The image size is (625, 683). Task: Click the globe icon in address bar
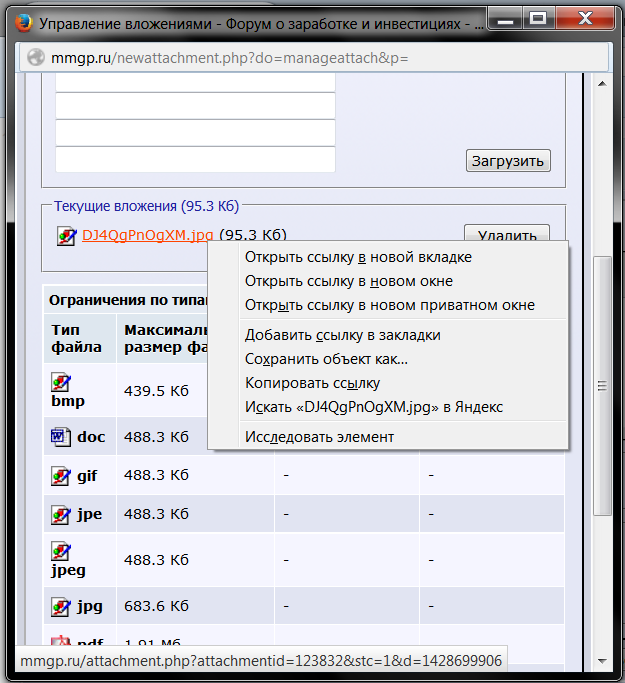coord(35,58)
